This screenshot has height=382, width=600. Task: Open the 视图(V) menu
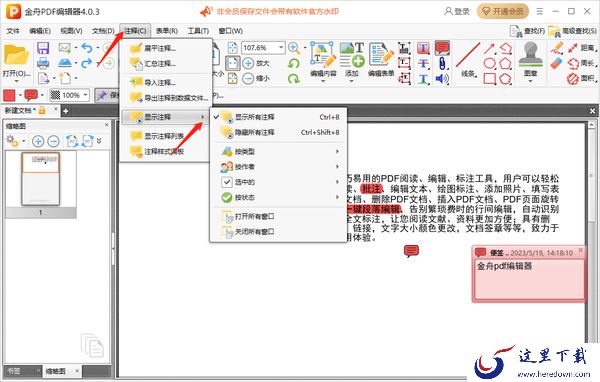point(71,31)
